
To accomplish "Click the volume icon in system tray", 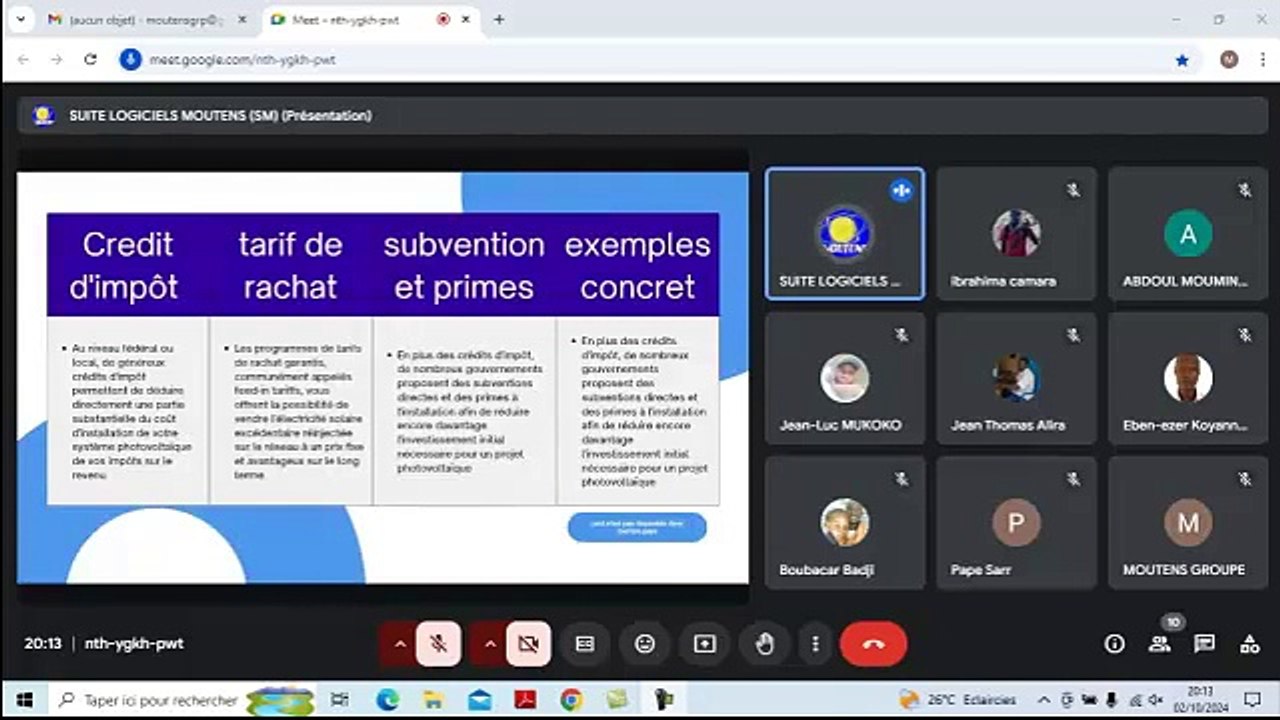I will [x=1155, y=700].
